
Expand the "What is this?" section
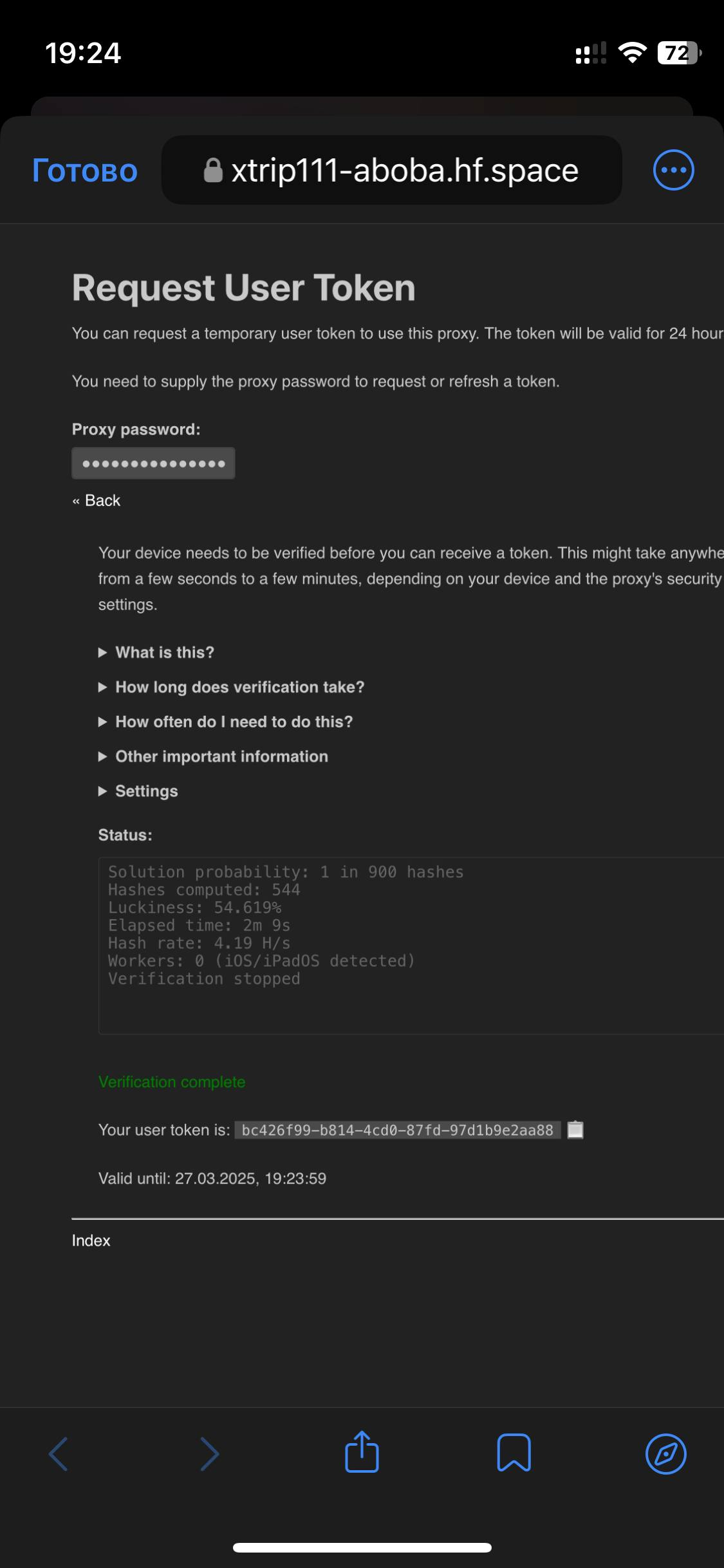156,652
